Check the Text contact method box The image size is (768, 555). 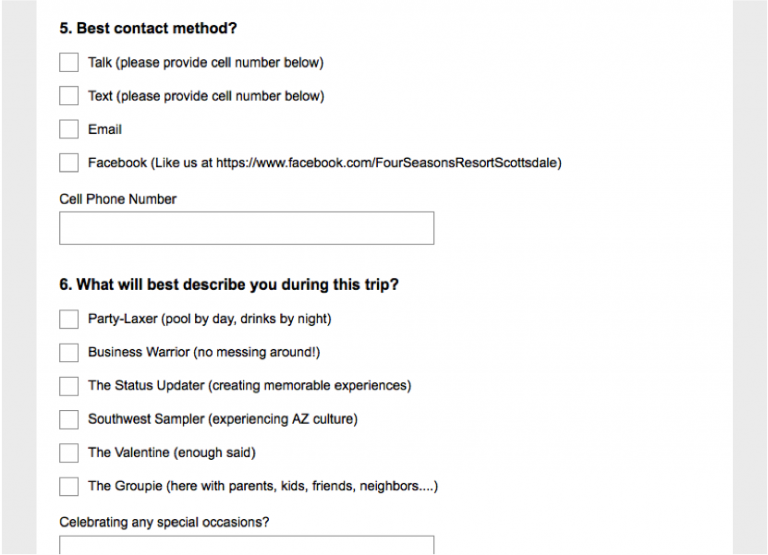click(69, 96)
